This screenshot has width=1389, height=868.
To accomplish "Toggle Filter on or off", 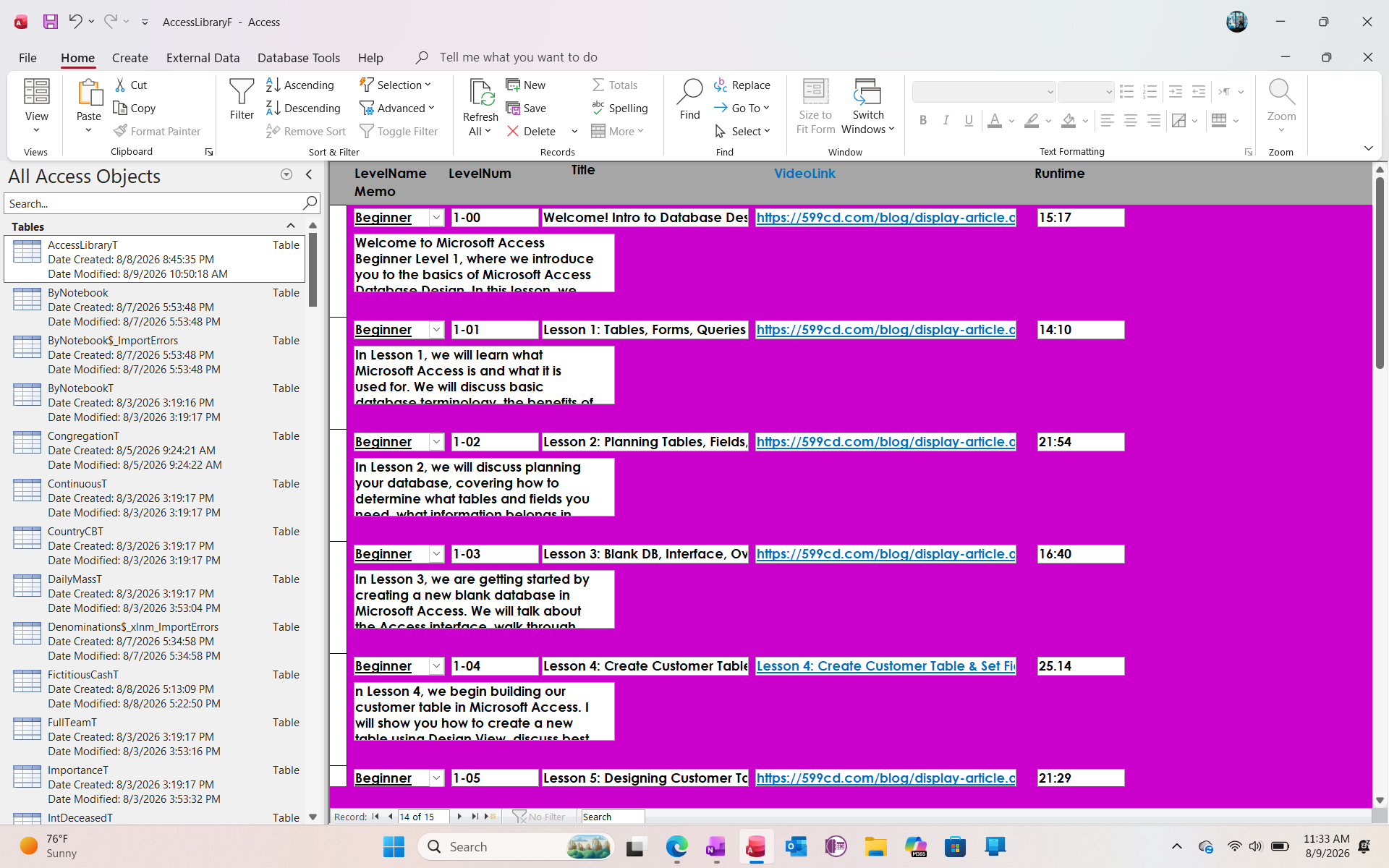I will pyautogui.click(x=399, y=132).
